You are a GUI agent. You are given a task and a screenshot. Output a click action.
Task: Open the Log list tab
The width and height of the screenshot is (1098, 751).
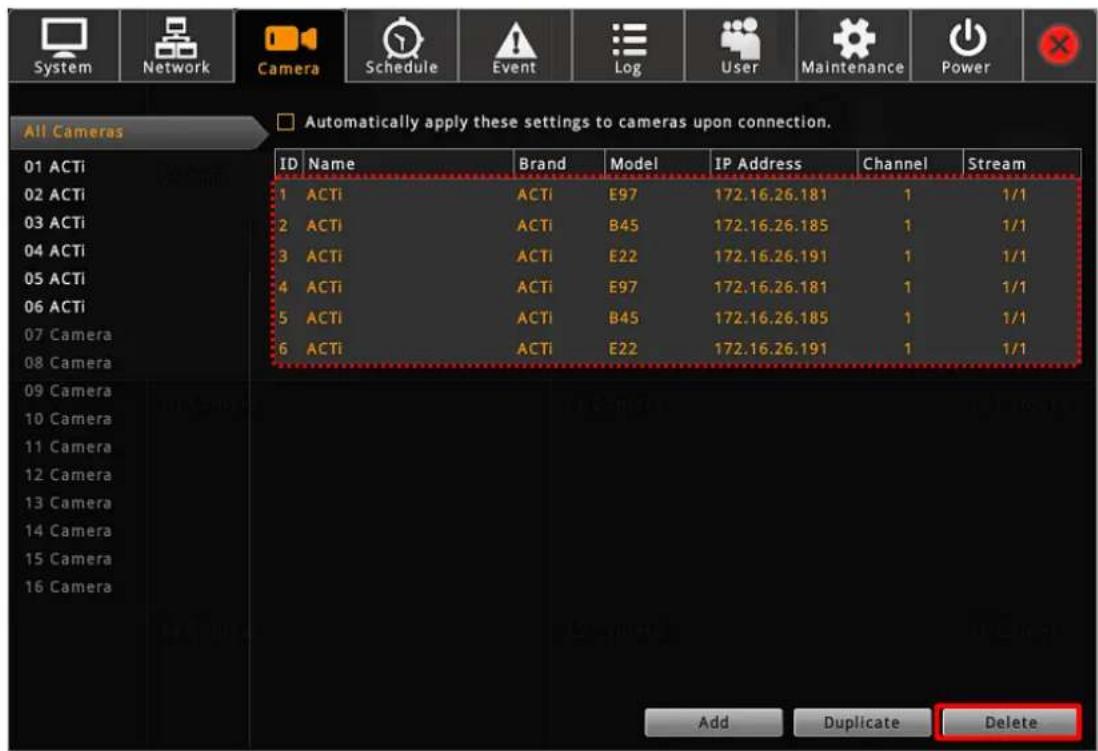coord(627,46)
